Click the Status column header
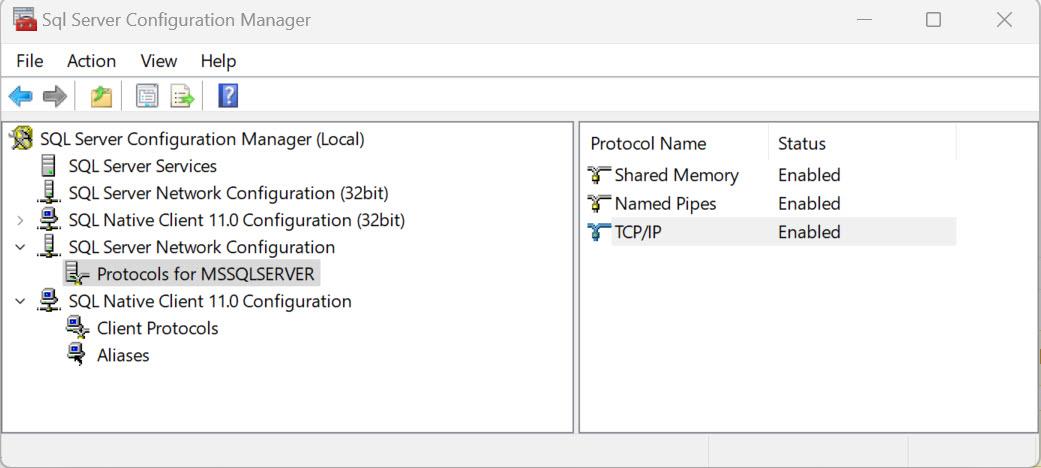This screenshot has width=1041, height=468. click(x=802, y=144)
